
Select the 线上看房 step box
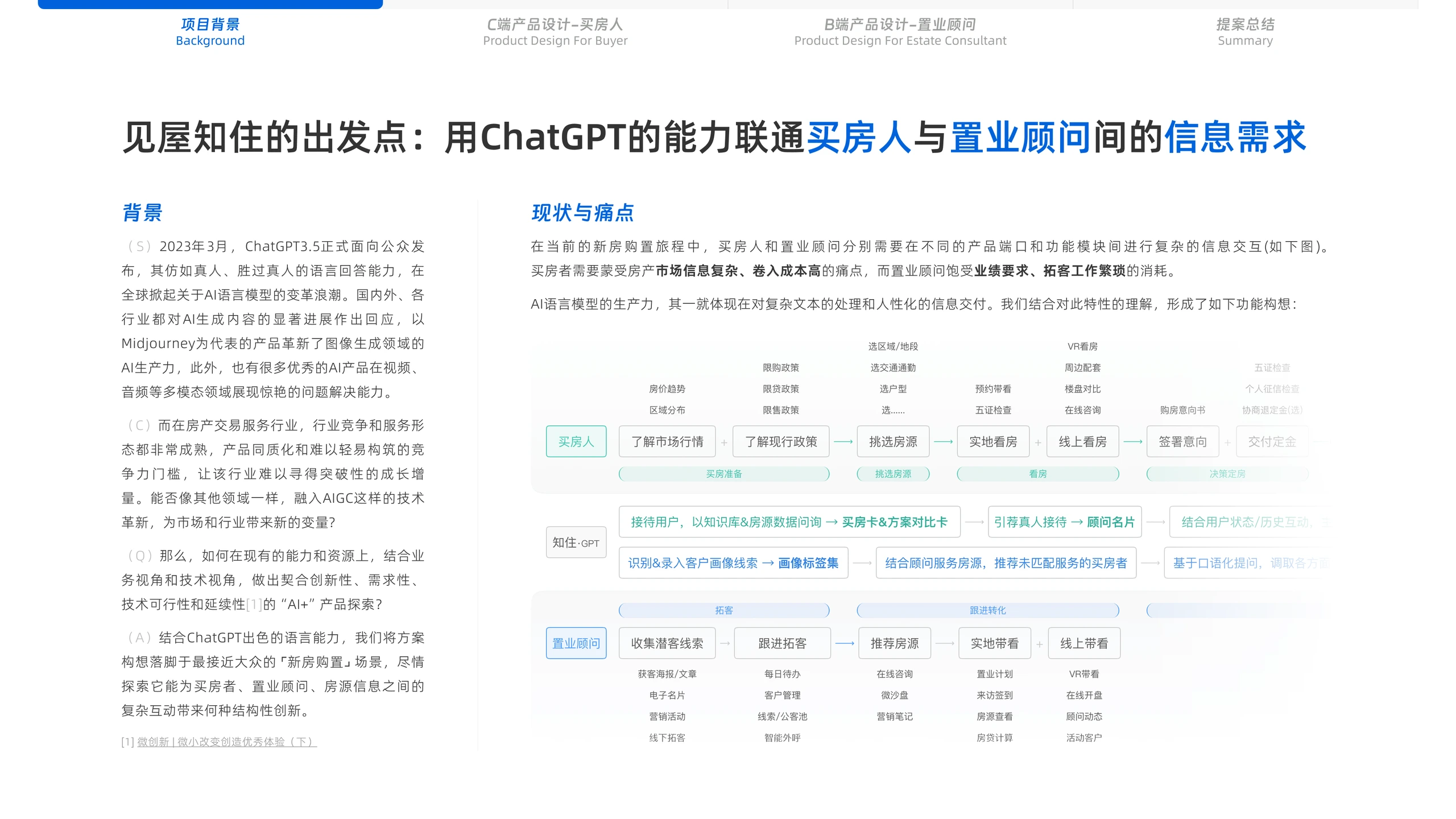[1082, 441]
